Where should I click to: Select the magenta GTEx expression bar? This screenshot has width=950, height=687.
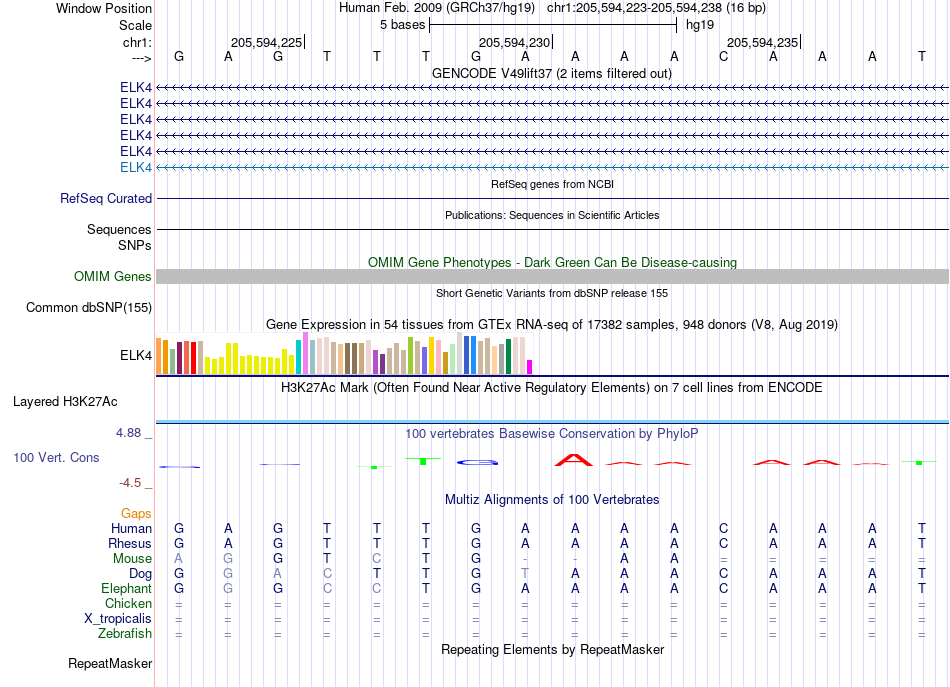529,367
